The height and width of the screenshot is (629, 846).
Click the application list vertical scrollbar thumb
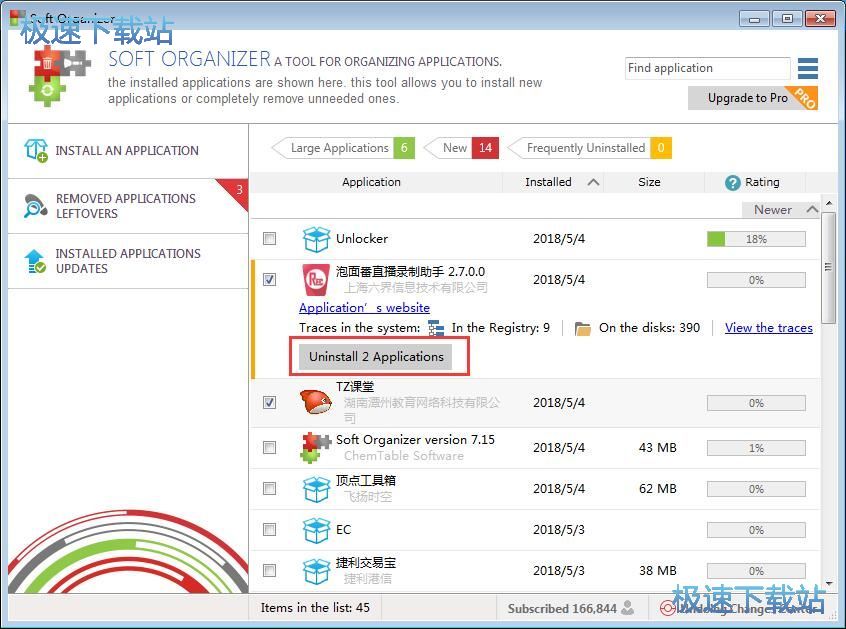pos(828,266)
